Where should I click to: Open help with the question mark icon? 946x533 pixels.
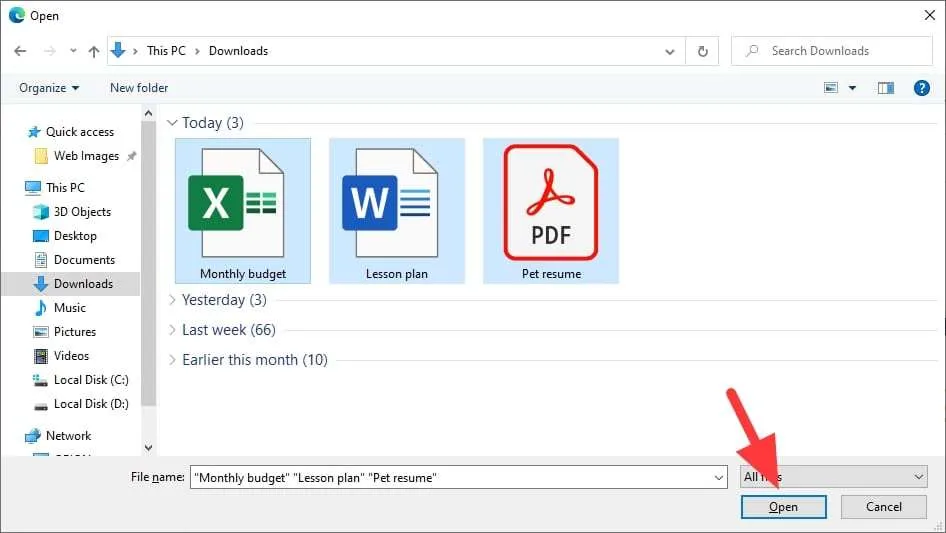tap(921, 88)
